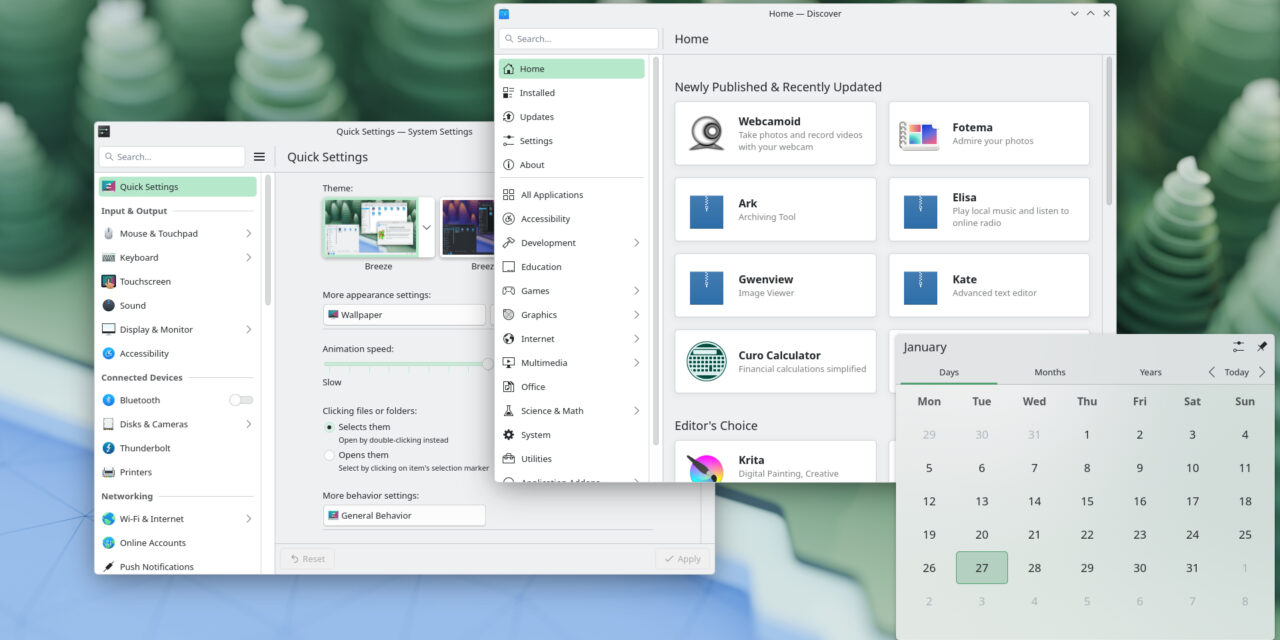Jump to Today in the calendar

point(1237,372)
